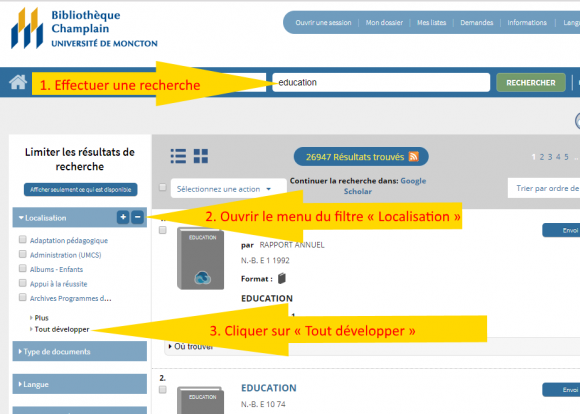
Task: Click search field containing education
Action: 381,82
